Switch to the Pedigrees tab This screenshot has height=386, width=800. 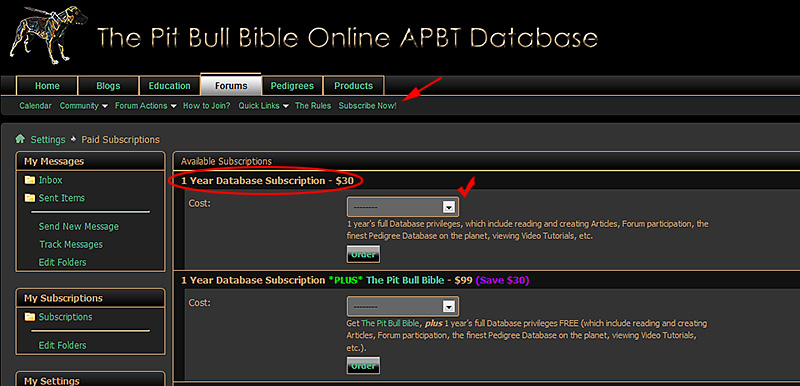tap(292, 86)
